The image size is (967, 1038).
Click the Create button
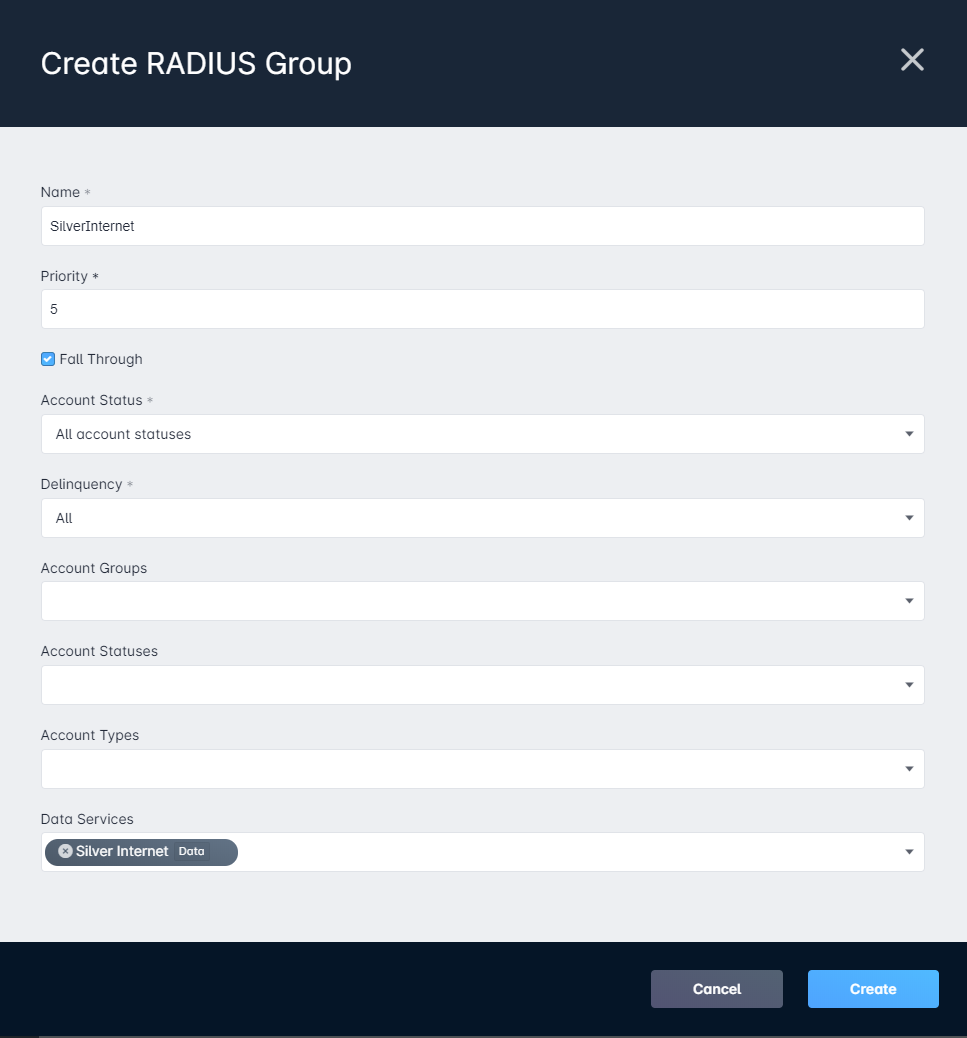tap(873, 989)
